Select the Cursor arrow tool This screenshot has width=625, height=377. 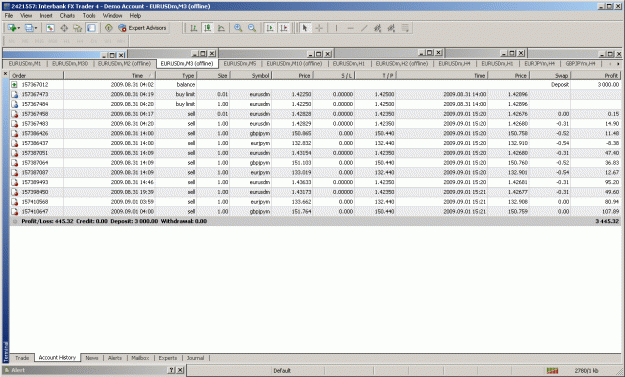click(x=305, y=28)
